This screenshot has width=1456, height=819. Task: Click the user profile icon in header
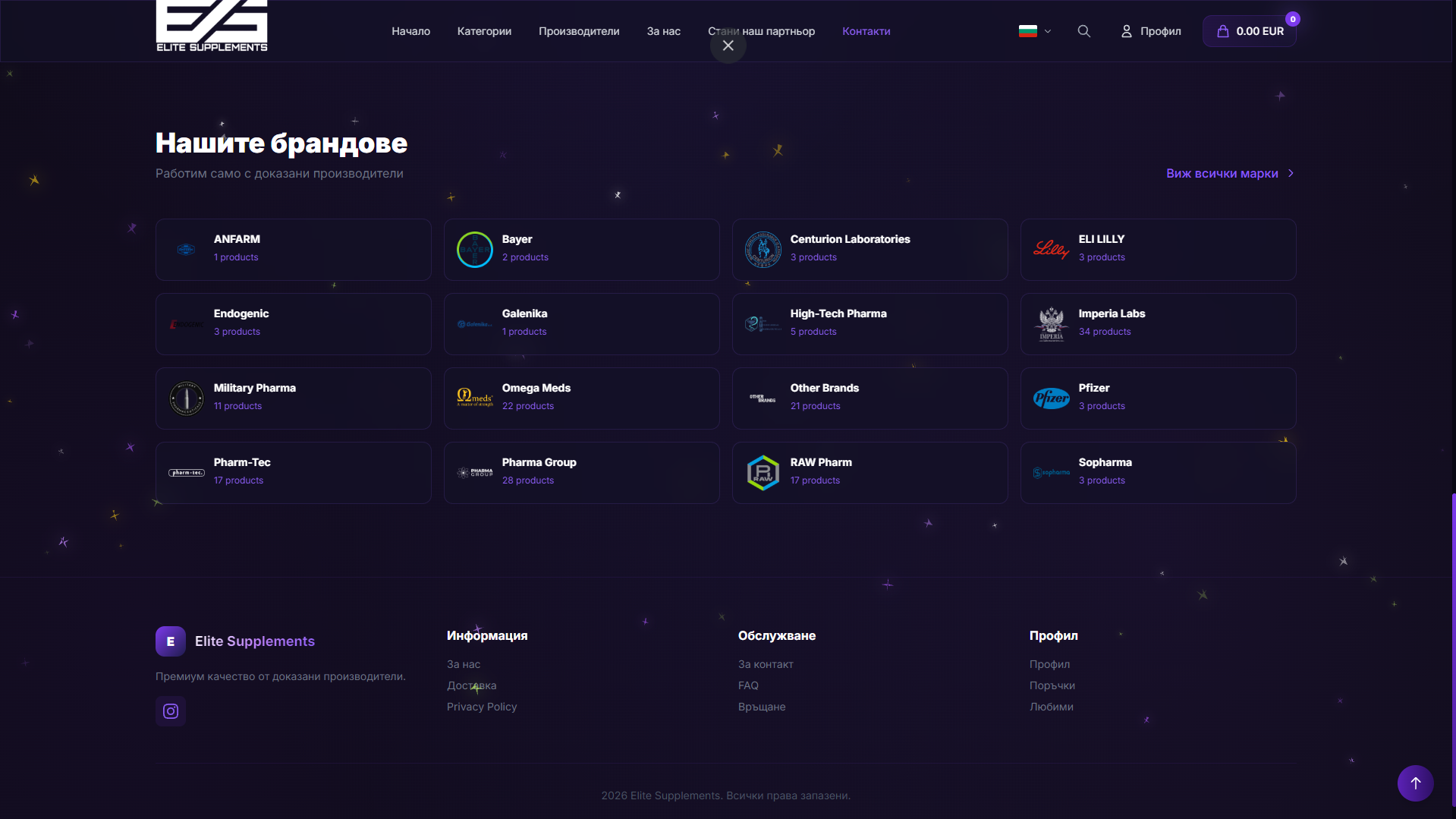pos(1127,31)
